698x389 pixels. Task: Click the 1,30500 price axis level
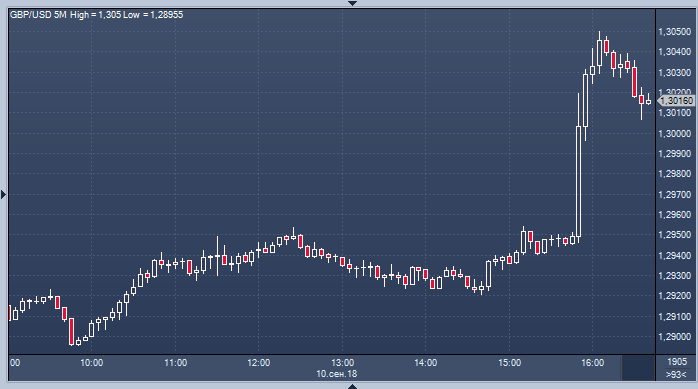(675, 32)
